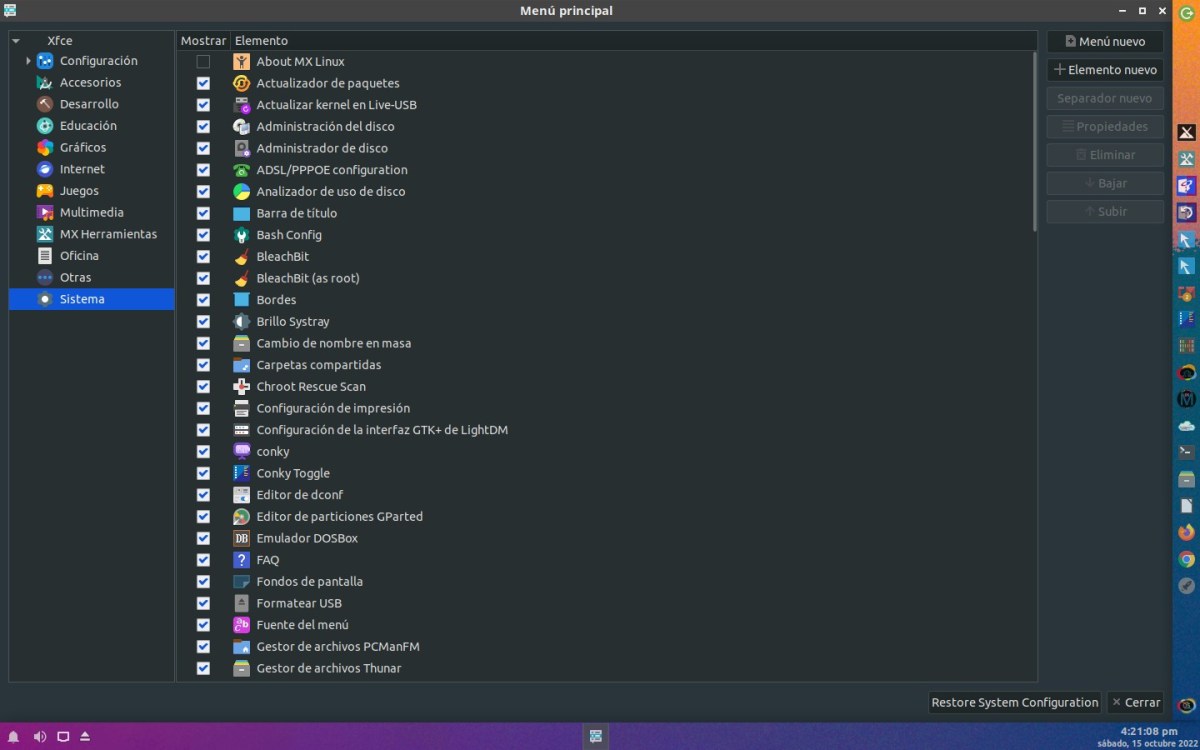Click the Editor de particiones GParted icon

pos(241,517)
